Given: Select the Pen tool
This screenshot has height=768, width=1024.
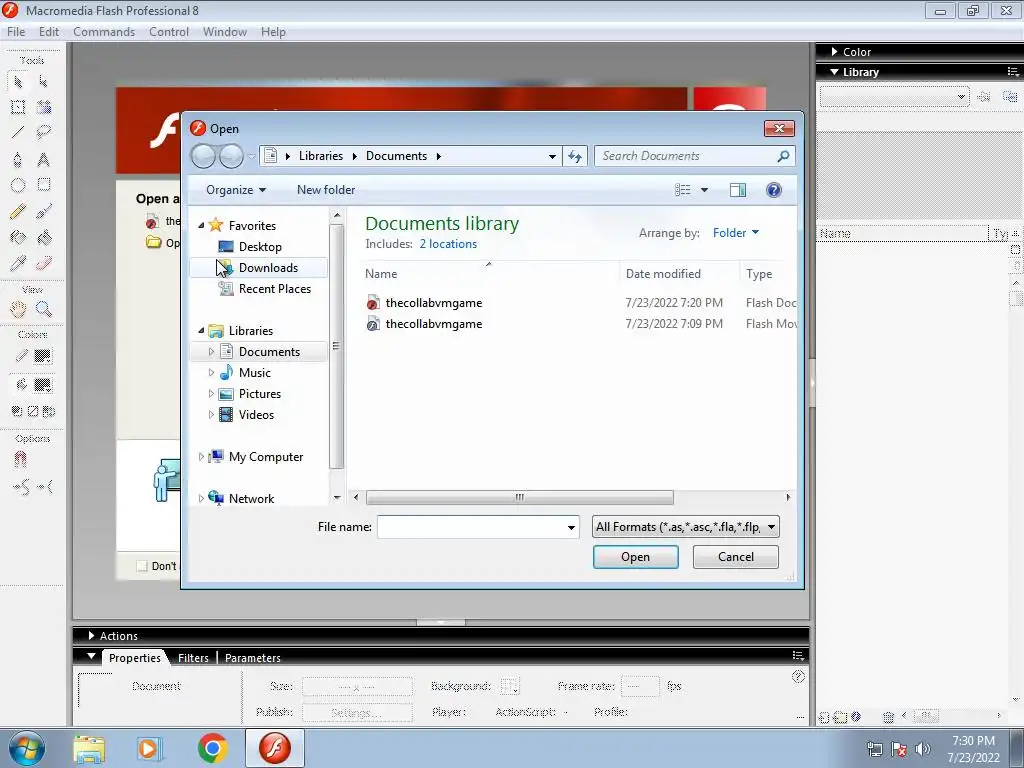Looking at the screenshot, I should click(x=18, y=159).
